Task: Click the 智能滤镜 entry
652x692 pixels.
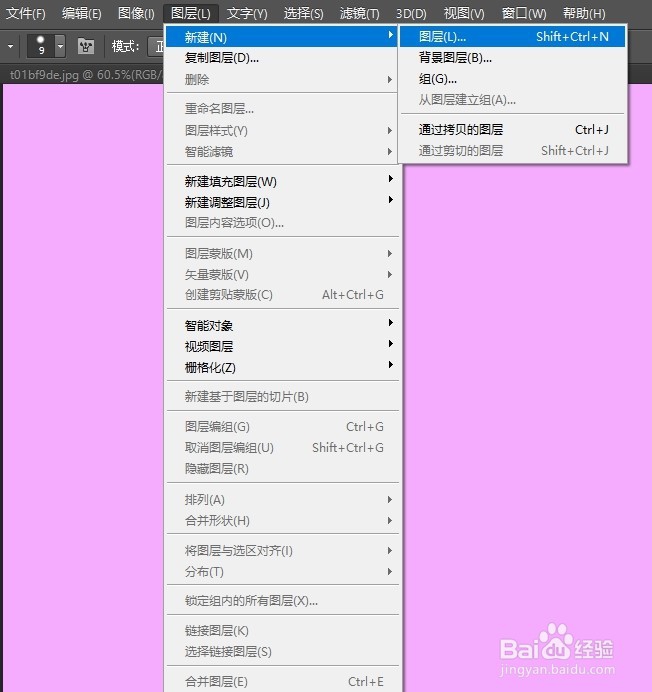Action: 283,152
